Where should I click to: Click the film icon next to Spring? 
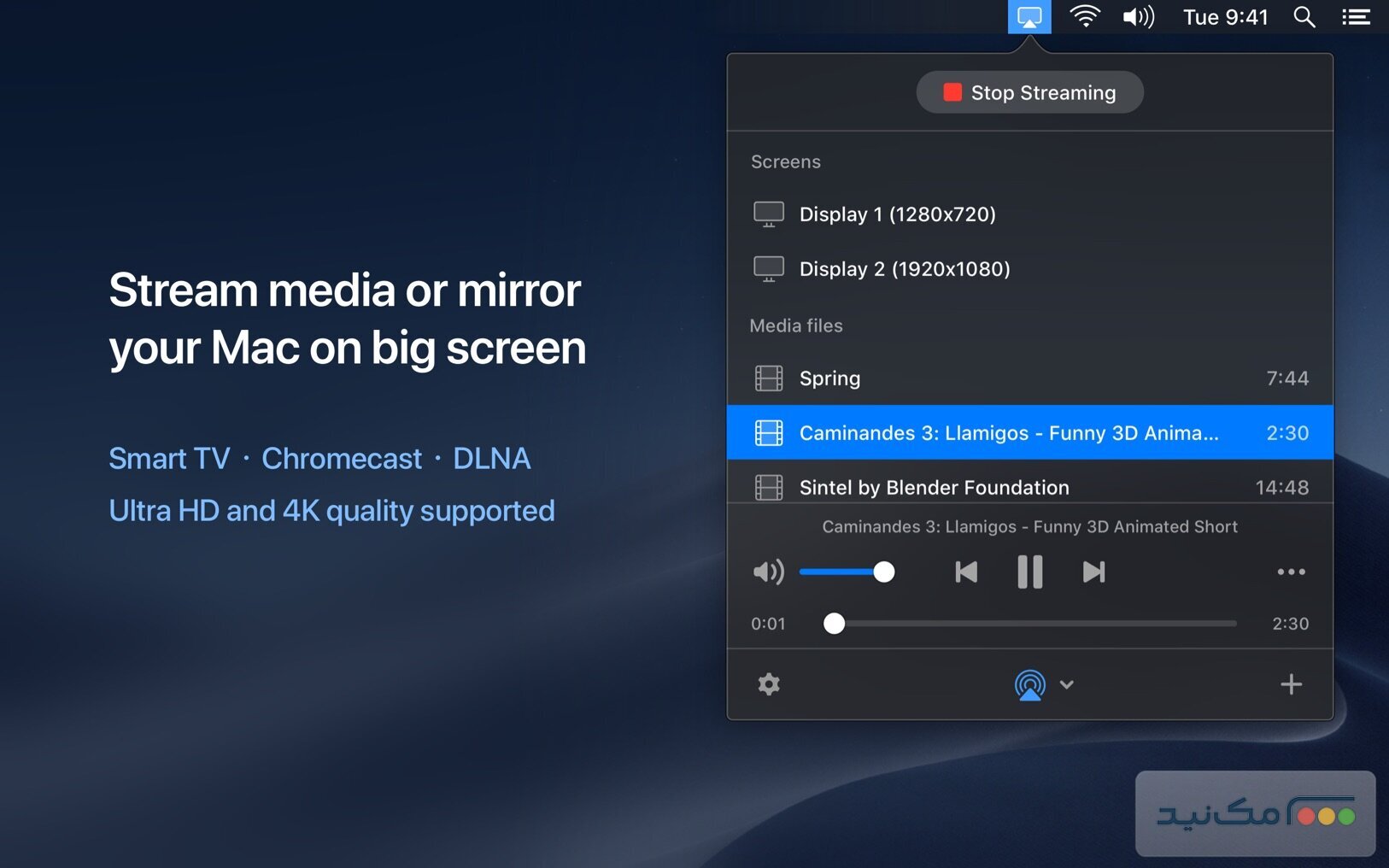768,378
